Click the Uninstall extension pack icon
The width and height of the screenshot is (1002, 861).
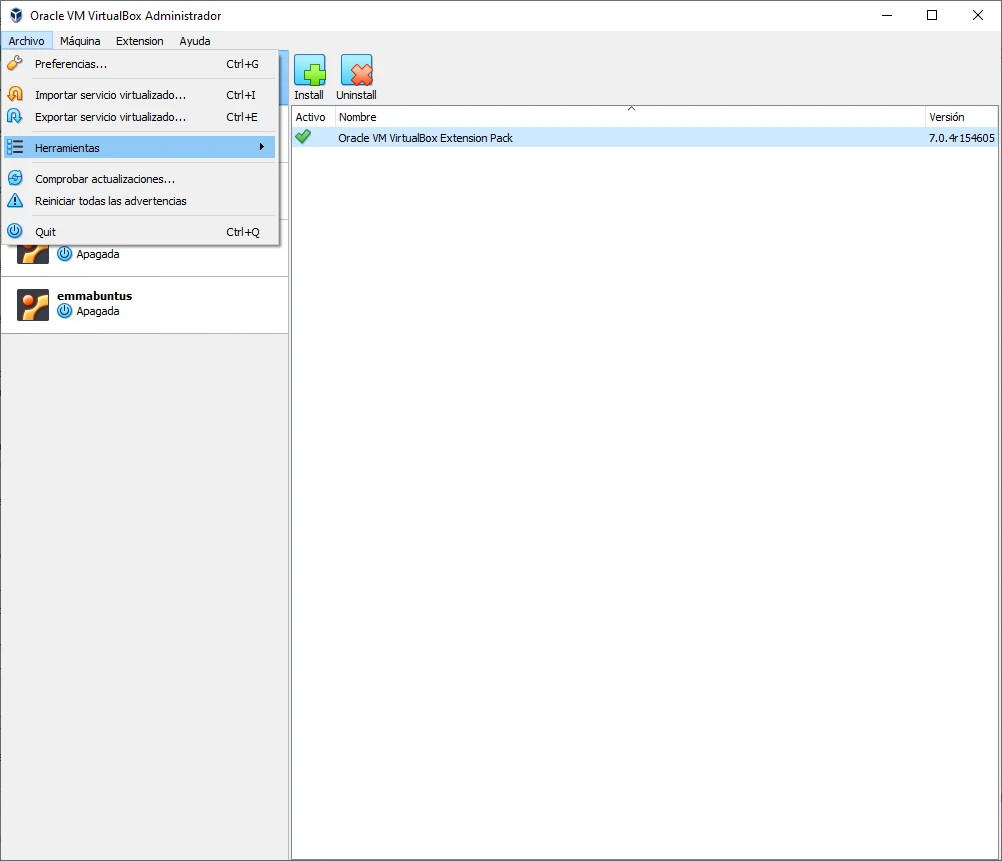(356, 71)
